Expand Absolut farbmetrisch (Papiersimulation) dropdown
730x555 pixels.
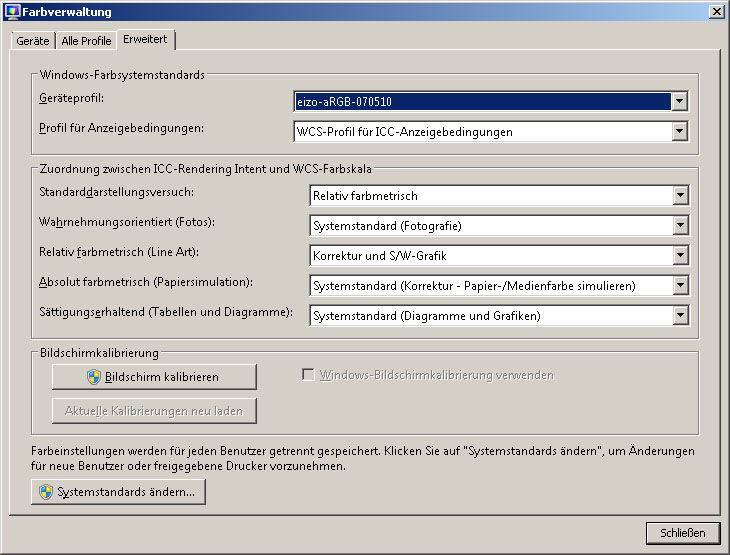[x=680, y=286]
